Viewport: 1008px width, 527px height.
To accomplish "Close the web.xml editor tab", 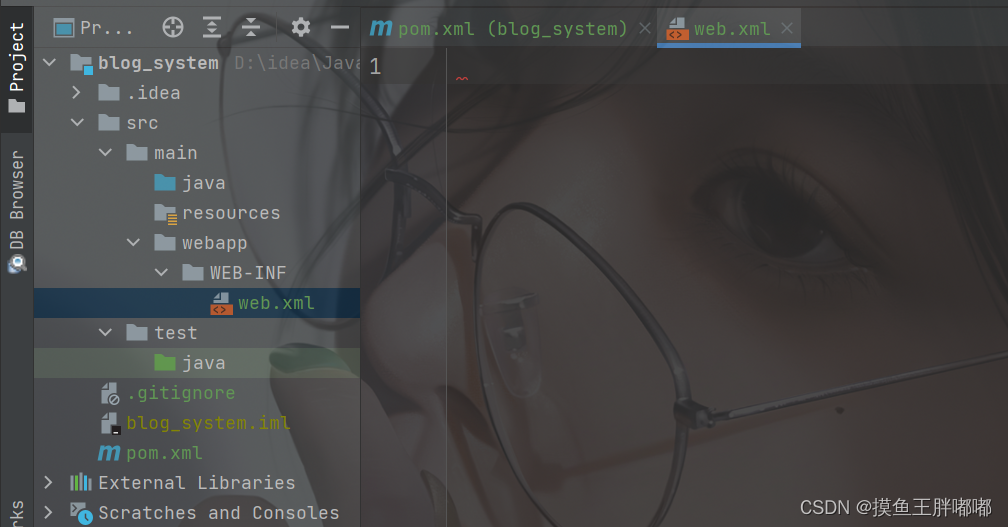I will tap(787, 28).
